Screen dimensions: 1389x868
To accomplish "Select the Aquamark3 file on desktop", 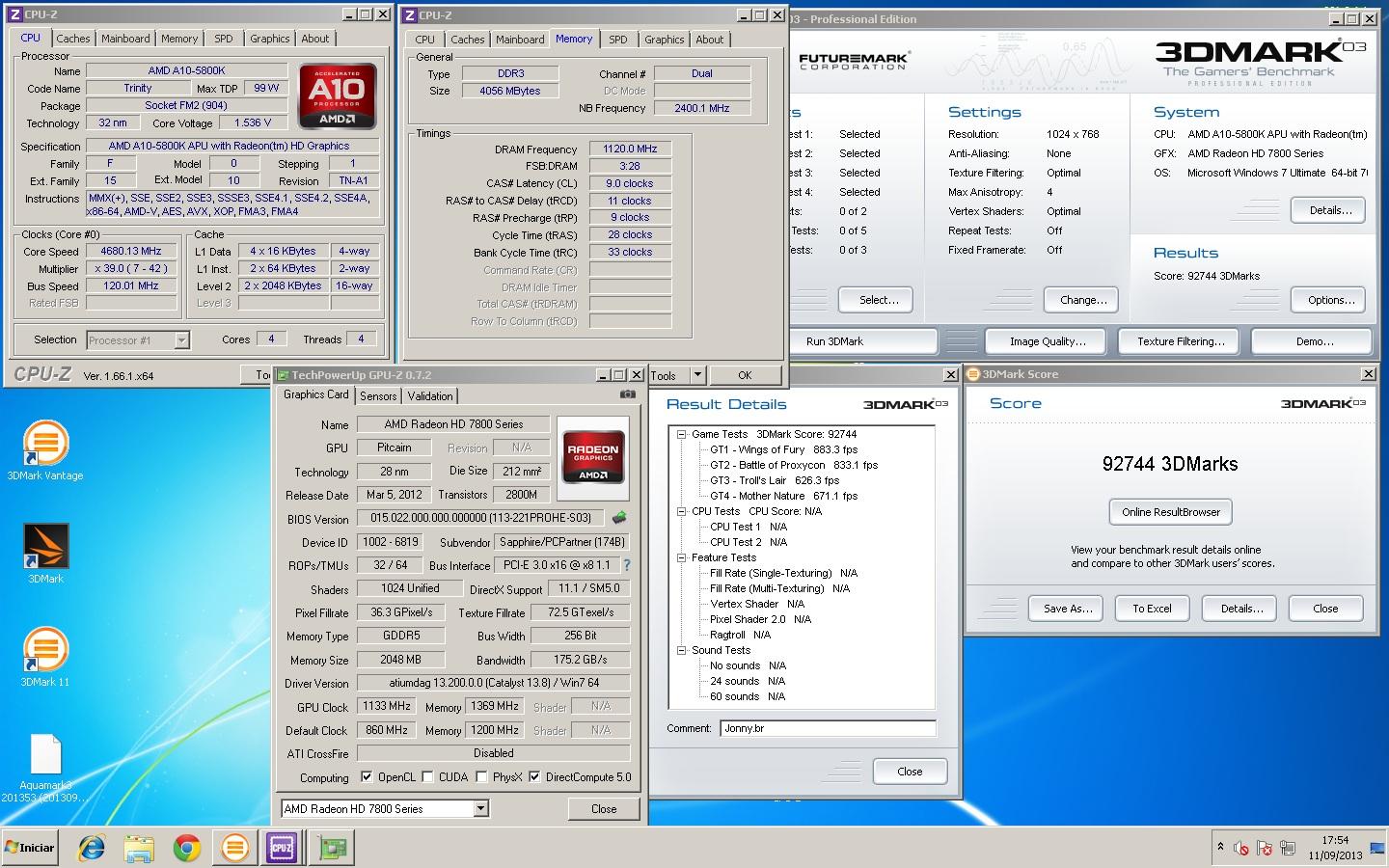I will 45,769.
